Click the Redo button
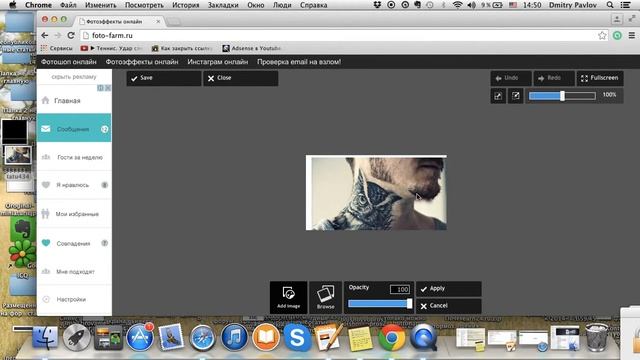The height and width of the screenshot is (360, 640). (553, 78)
